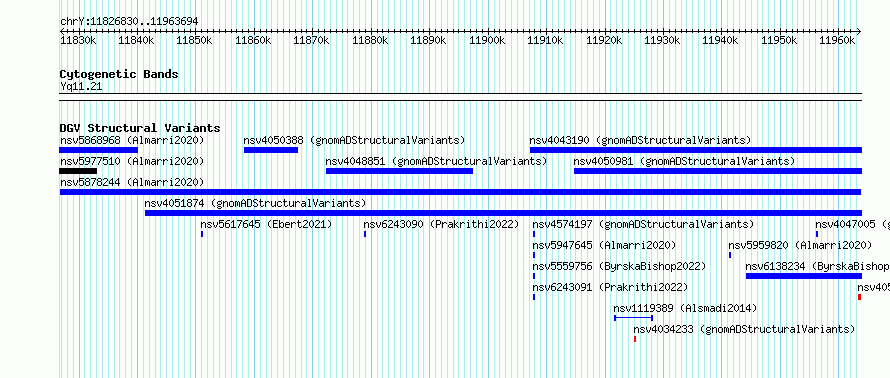Image resolution: width=890 pixels, height=378 pixels.
Task: Open the nsv5878244 (Almarri2020) label
Action: coord(132,182)
